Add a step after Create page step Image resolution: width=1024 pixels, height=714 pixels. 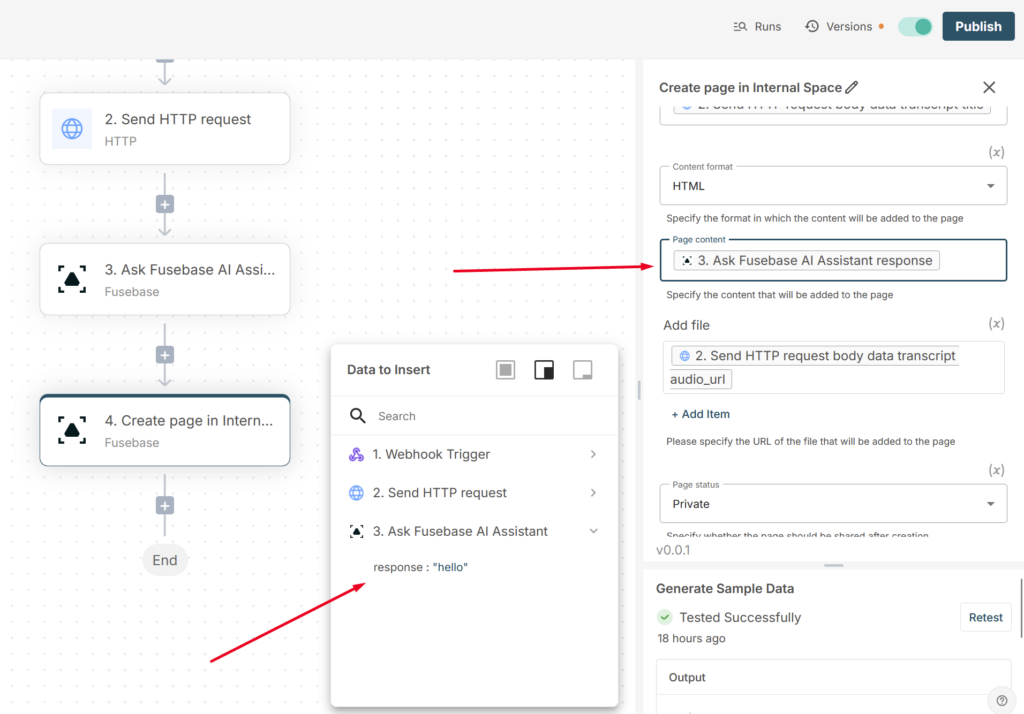tap(165, 506)
